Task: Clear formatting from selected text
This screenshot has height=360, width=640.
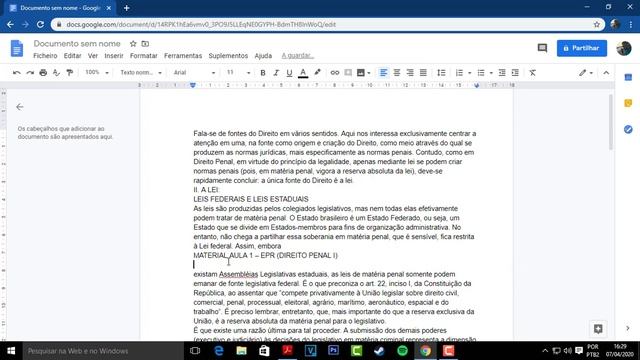Action: pos(533,73)
